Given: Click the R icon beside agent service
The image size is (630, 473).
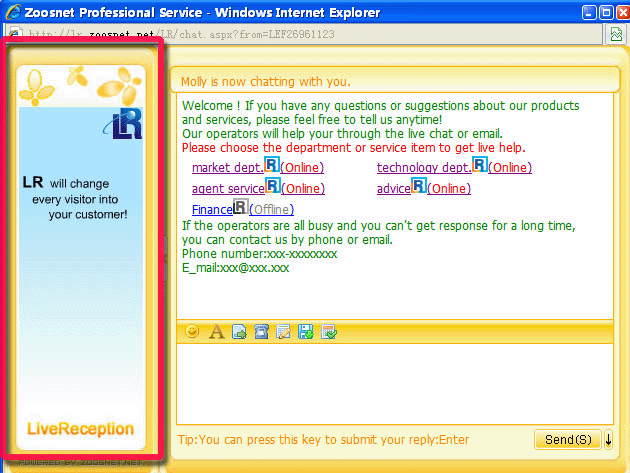Looking at the screenshot, I should coord(273,185).
